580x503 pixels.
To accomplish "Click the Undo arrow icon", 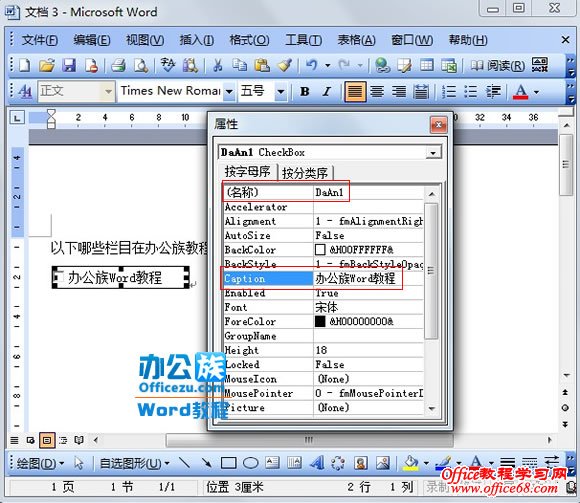I will 311,65.
